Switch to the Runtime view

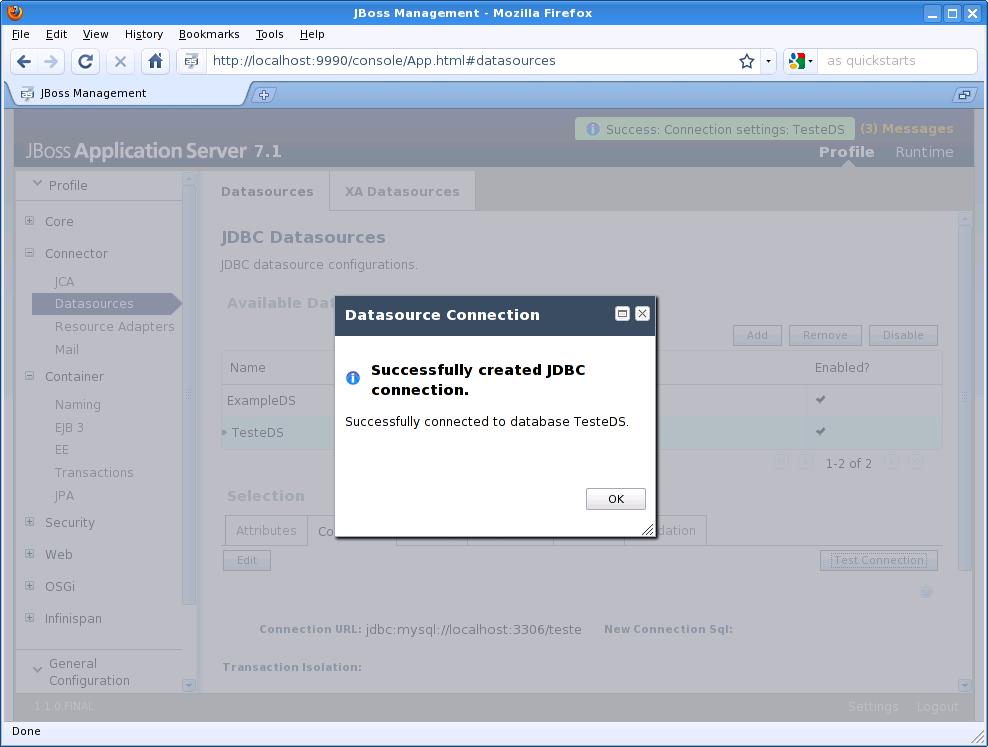[x=924, y=152]
